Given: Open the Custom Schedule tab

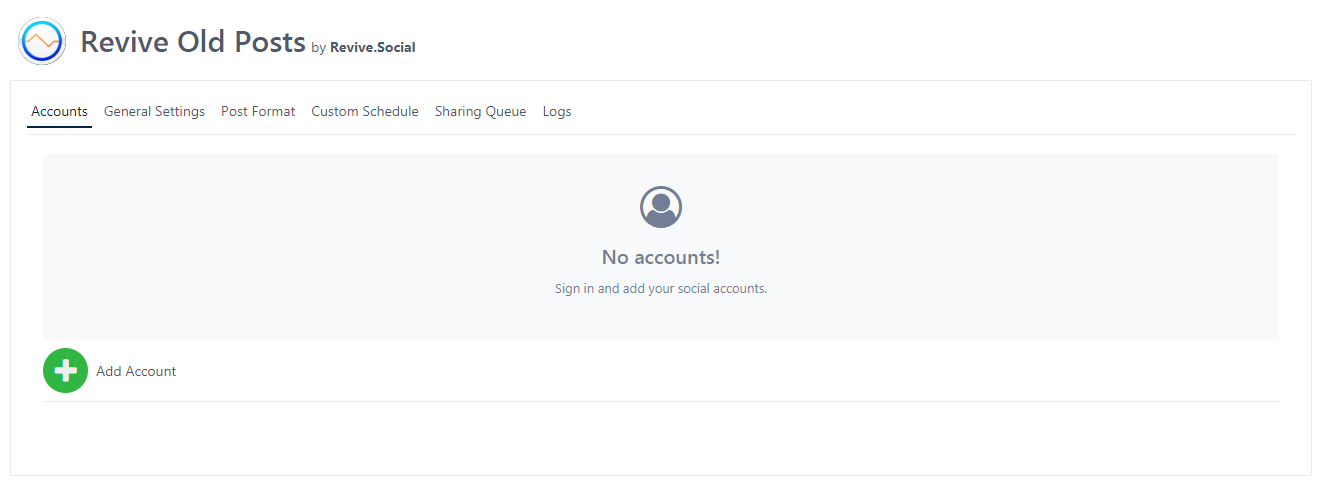Looking at the screenshot, I should click(x=365, y=112).
